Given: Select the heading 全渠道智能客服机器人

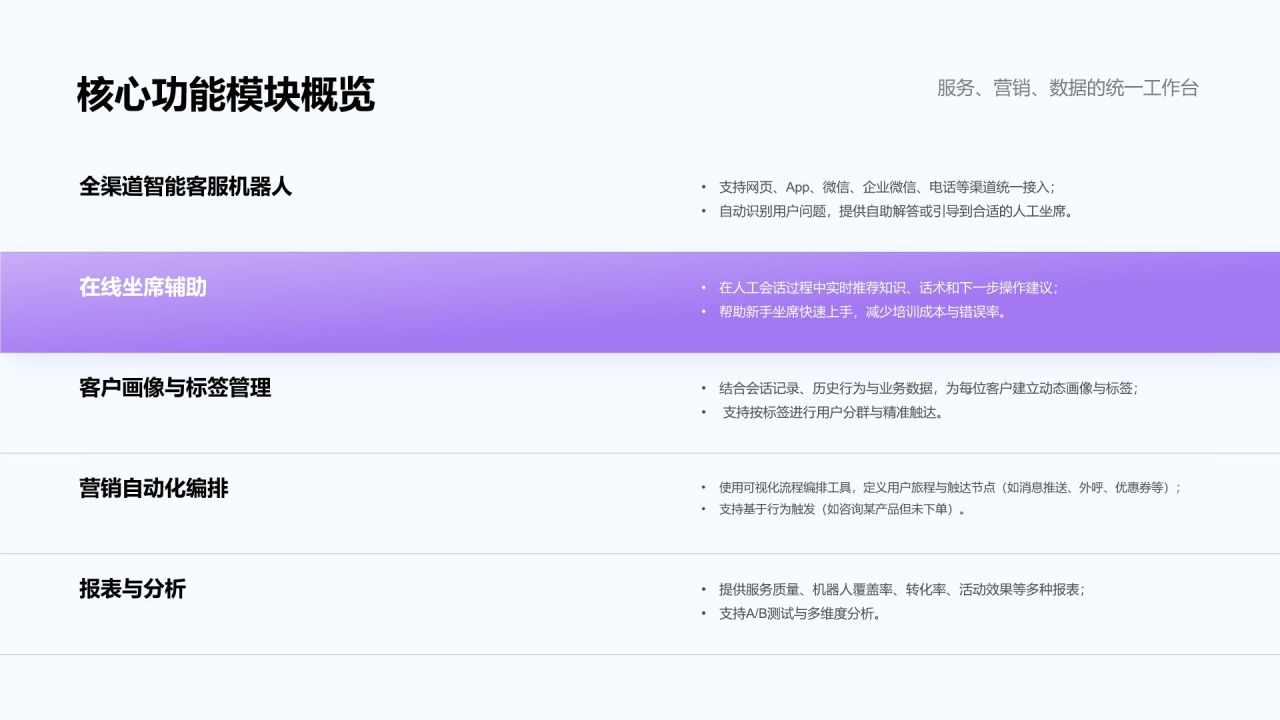Looking at the screenshot, I should 186,186.
